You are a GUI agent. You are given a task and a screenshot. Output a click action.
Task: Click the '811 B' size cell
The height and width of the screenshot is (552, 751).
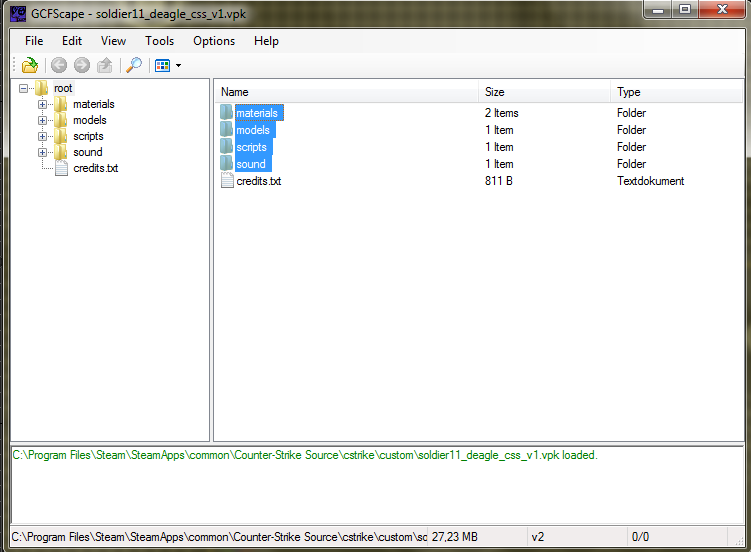click(x=498, y=181)
